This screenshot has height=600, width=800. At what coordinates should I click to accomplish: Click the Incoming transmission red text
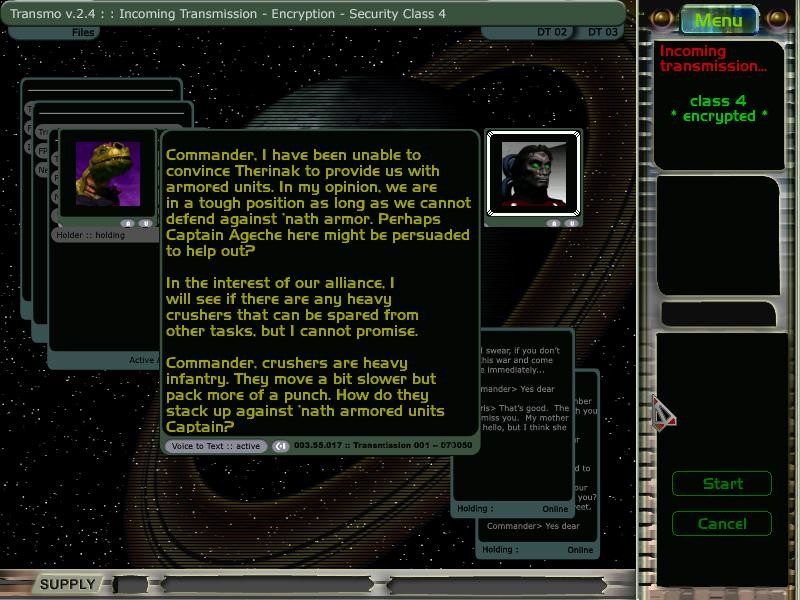click(712, 59)
